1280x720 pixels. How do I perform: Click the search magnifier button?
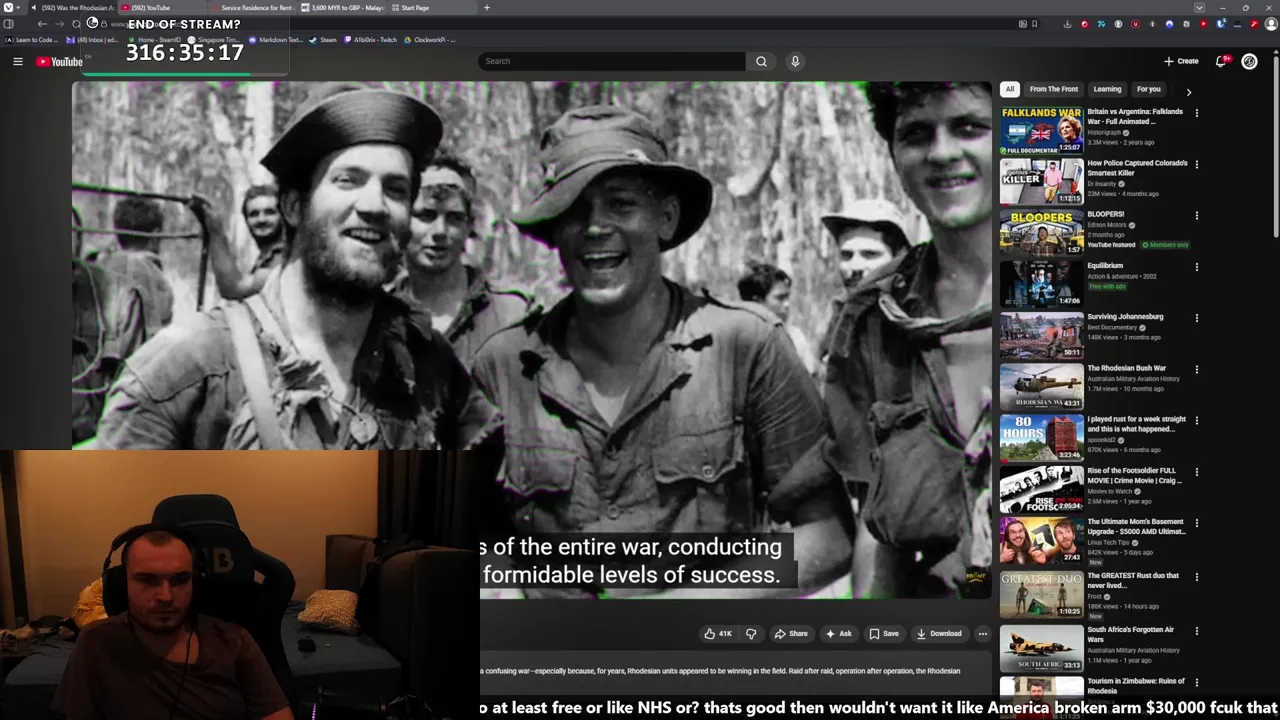761,61
